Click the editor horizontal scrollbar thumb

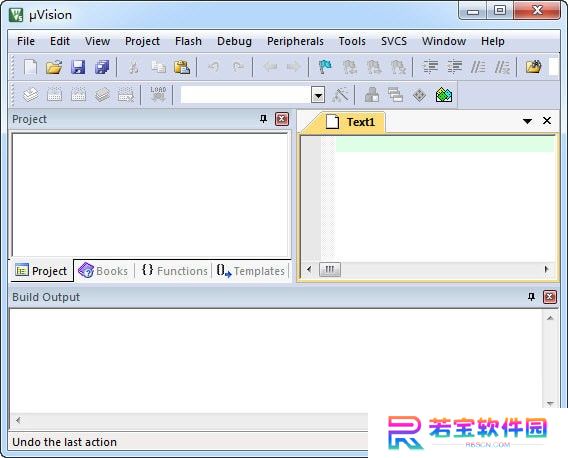(330, 269)
